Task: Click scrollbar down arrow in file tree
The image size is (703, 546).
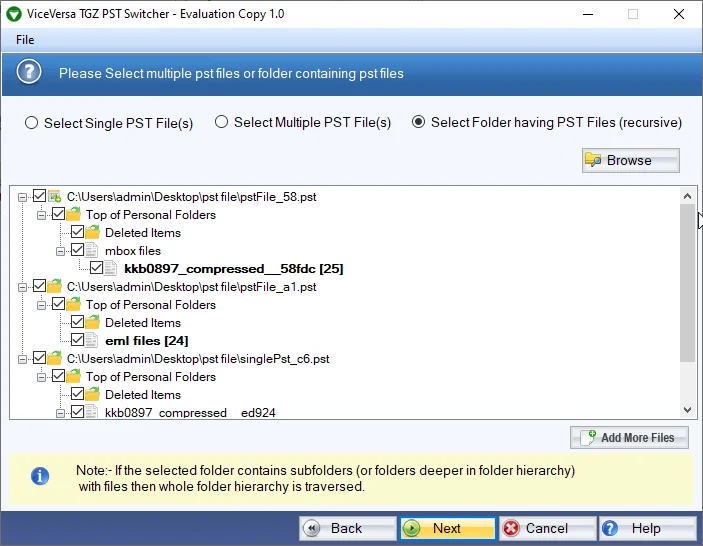Action: [687, 409]
